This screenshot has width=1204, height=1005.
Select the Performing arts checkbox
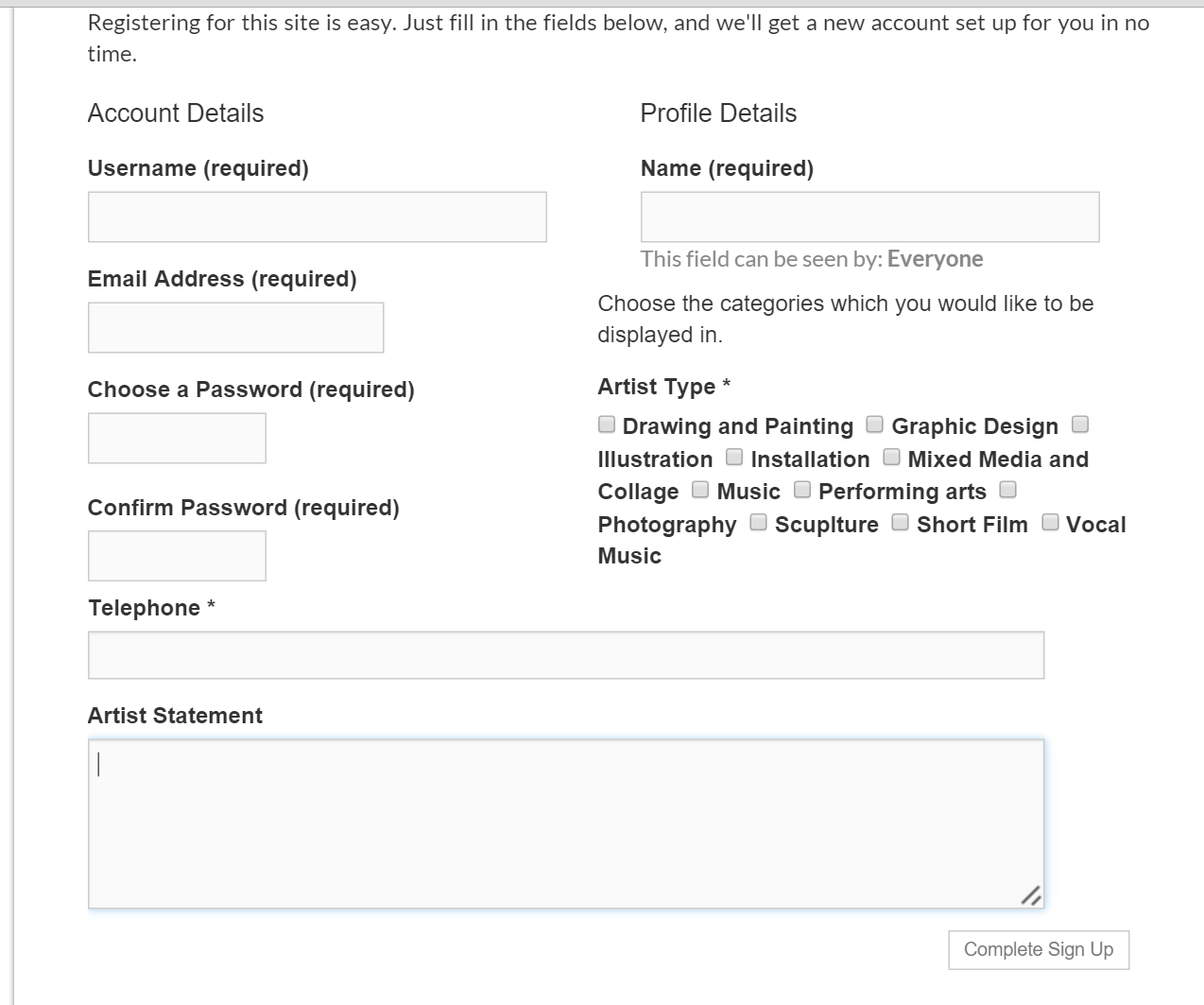802,490
